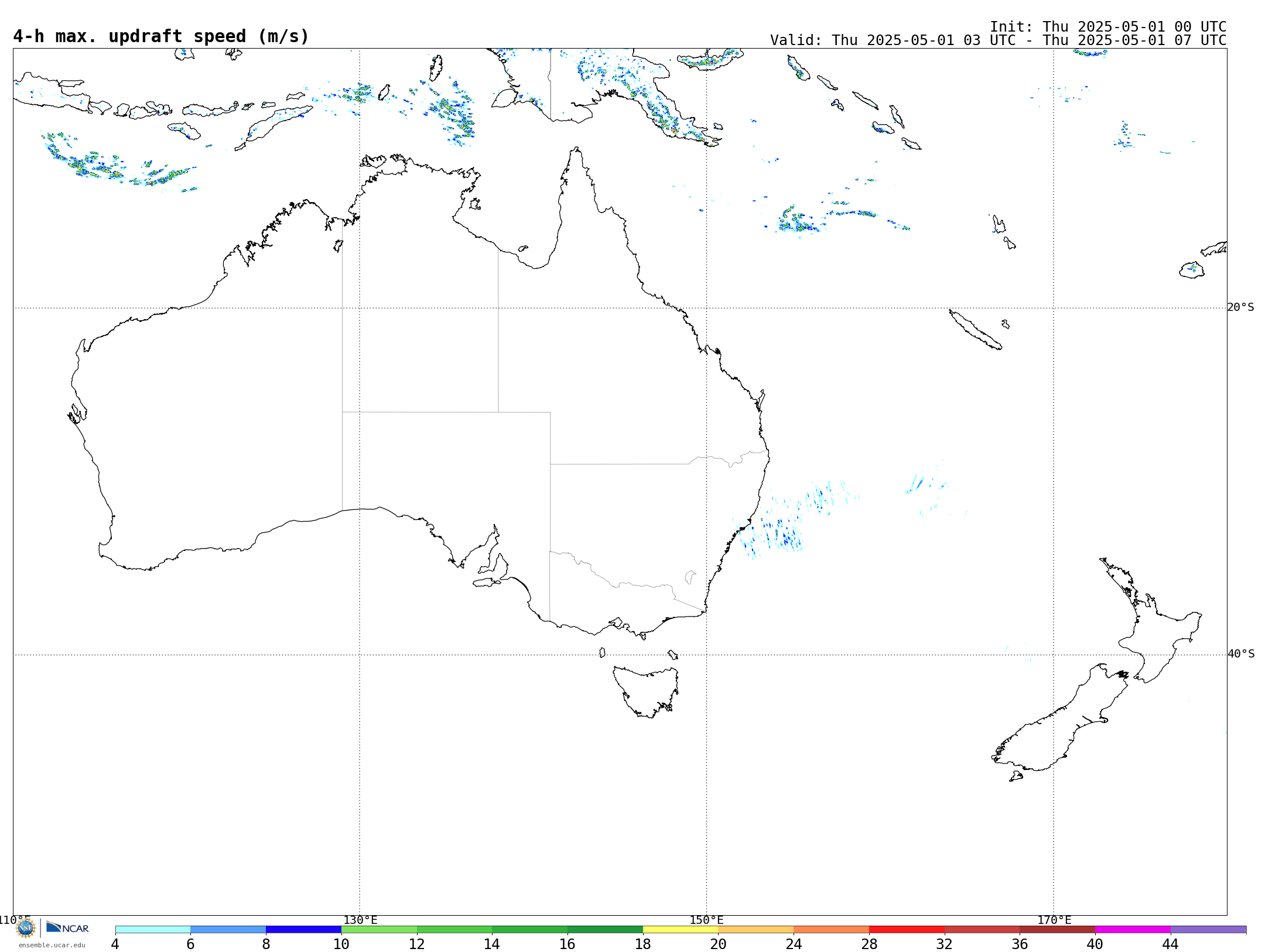Click the colorbar tick label "28"
The width and height of the screenshot is (1265, 952).
(869, 944)
